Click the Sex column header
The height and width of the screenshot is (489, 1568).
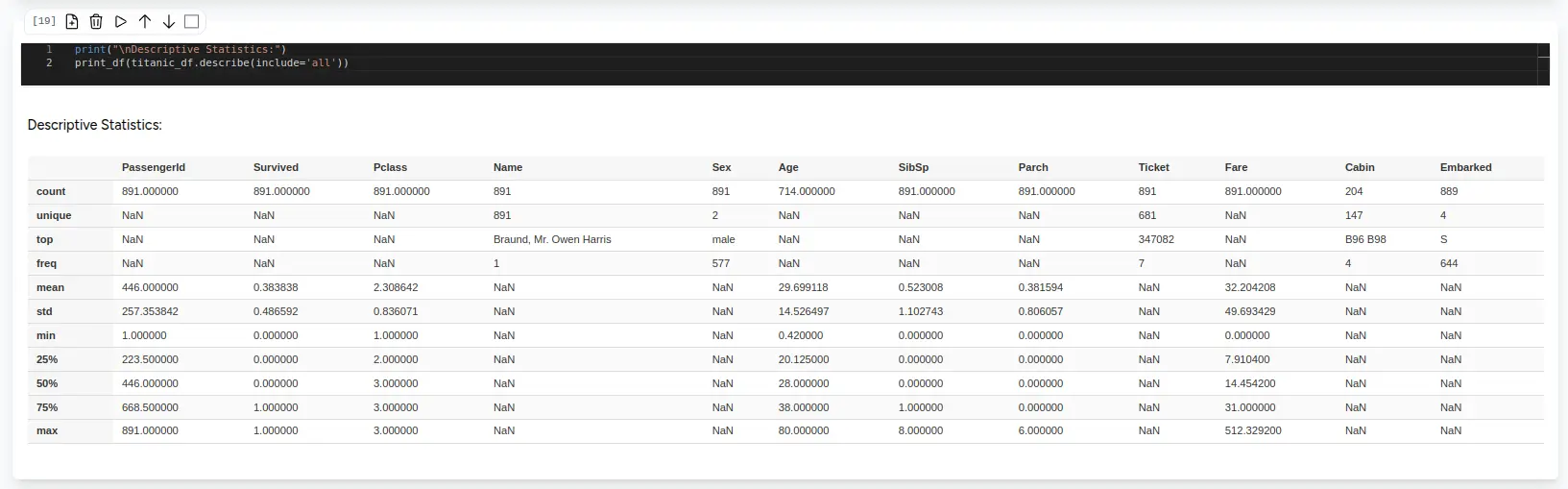(x=721, y=167)
